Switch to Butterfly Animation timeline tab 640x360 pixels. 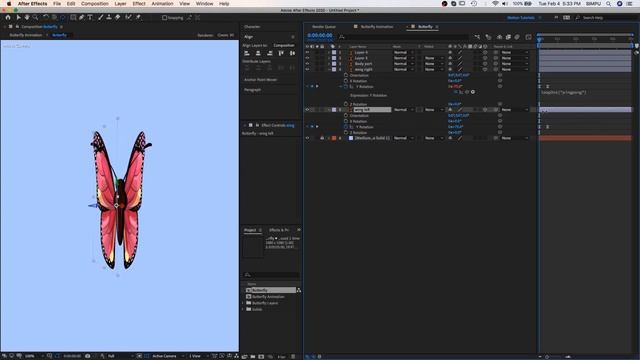(x=377, y=27)
